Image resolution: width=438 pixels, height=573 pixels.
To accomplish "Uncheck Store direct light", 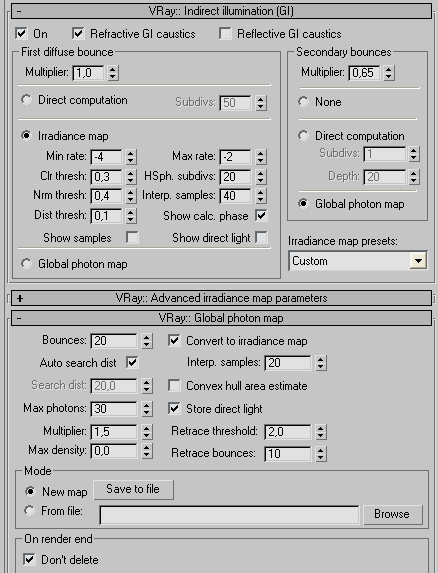I will [174, 409].
